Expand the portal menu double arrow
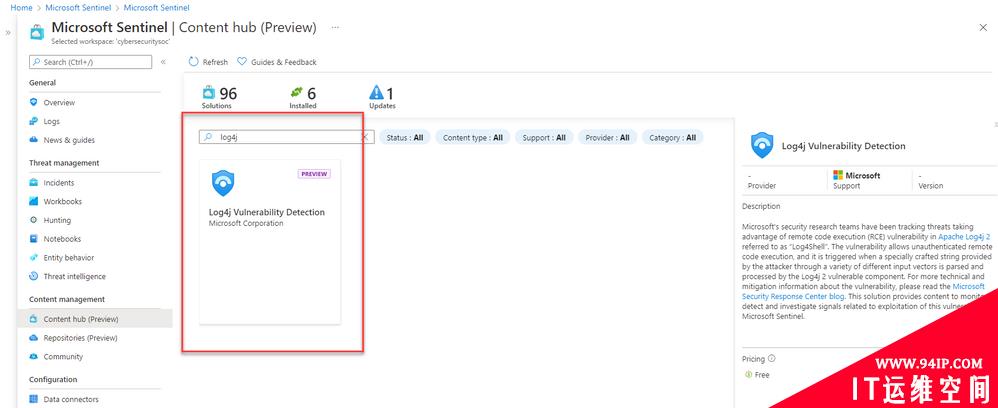 8,32
